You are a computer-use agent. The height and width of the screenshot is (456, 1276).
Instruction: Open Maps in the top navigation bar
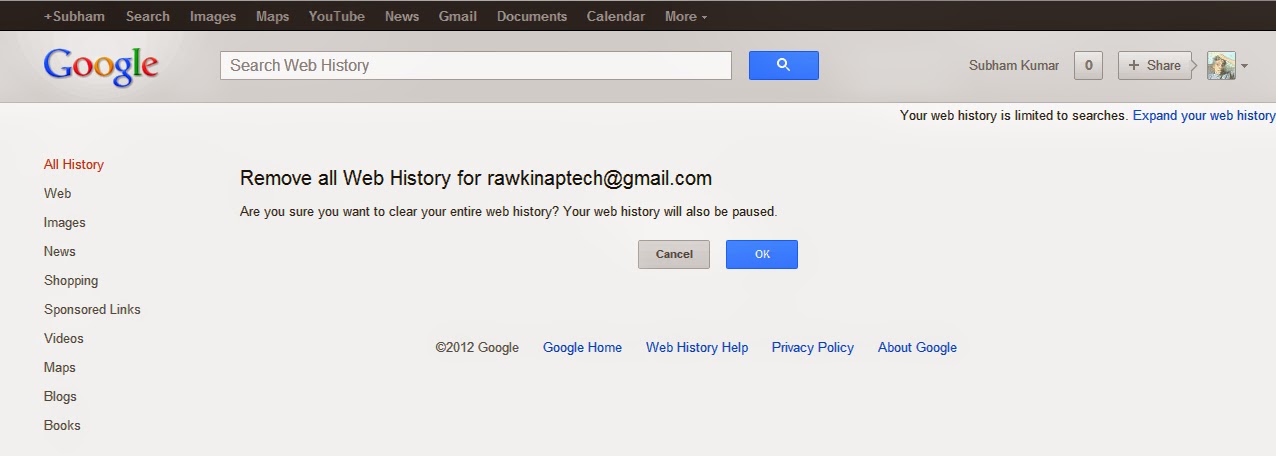pyautogui.click(x=272, y=16)
